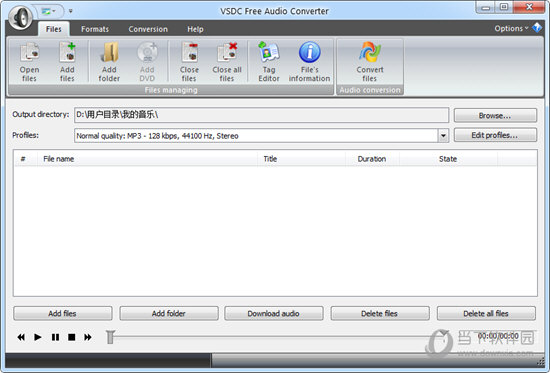Click the Close files ribbon icon

[189, 62]
